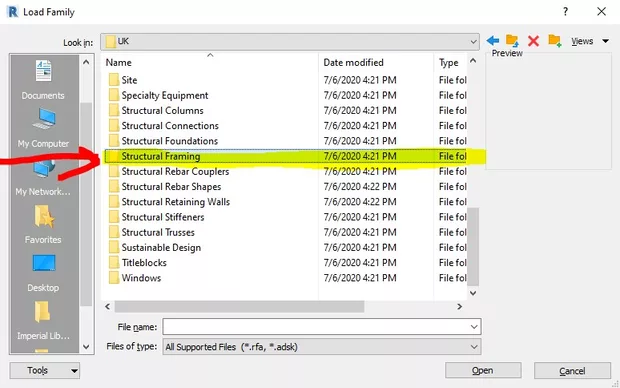Click the help question mark button

[x=565, y=11]
